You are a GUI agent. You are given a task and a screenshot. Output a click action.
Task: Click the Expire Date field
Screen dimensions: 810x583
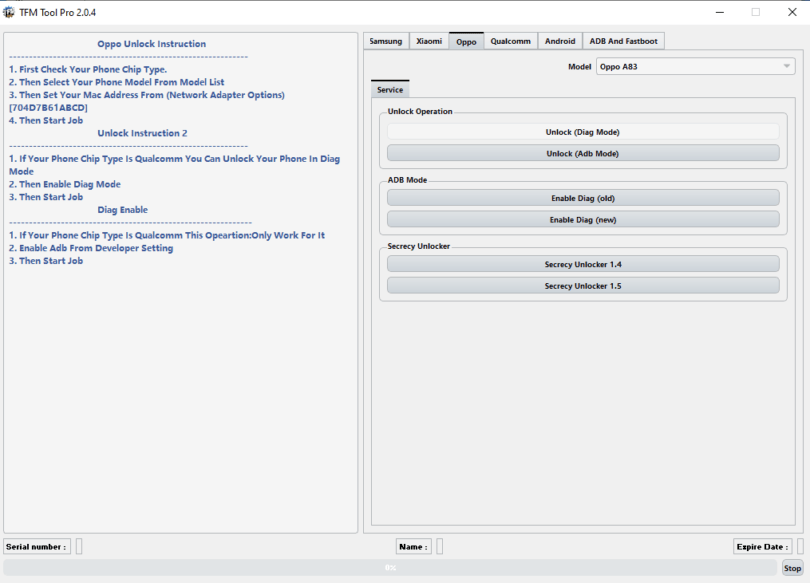800,546
